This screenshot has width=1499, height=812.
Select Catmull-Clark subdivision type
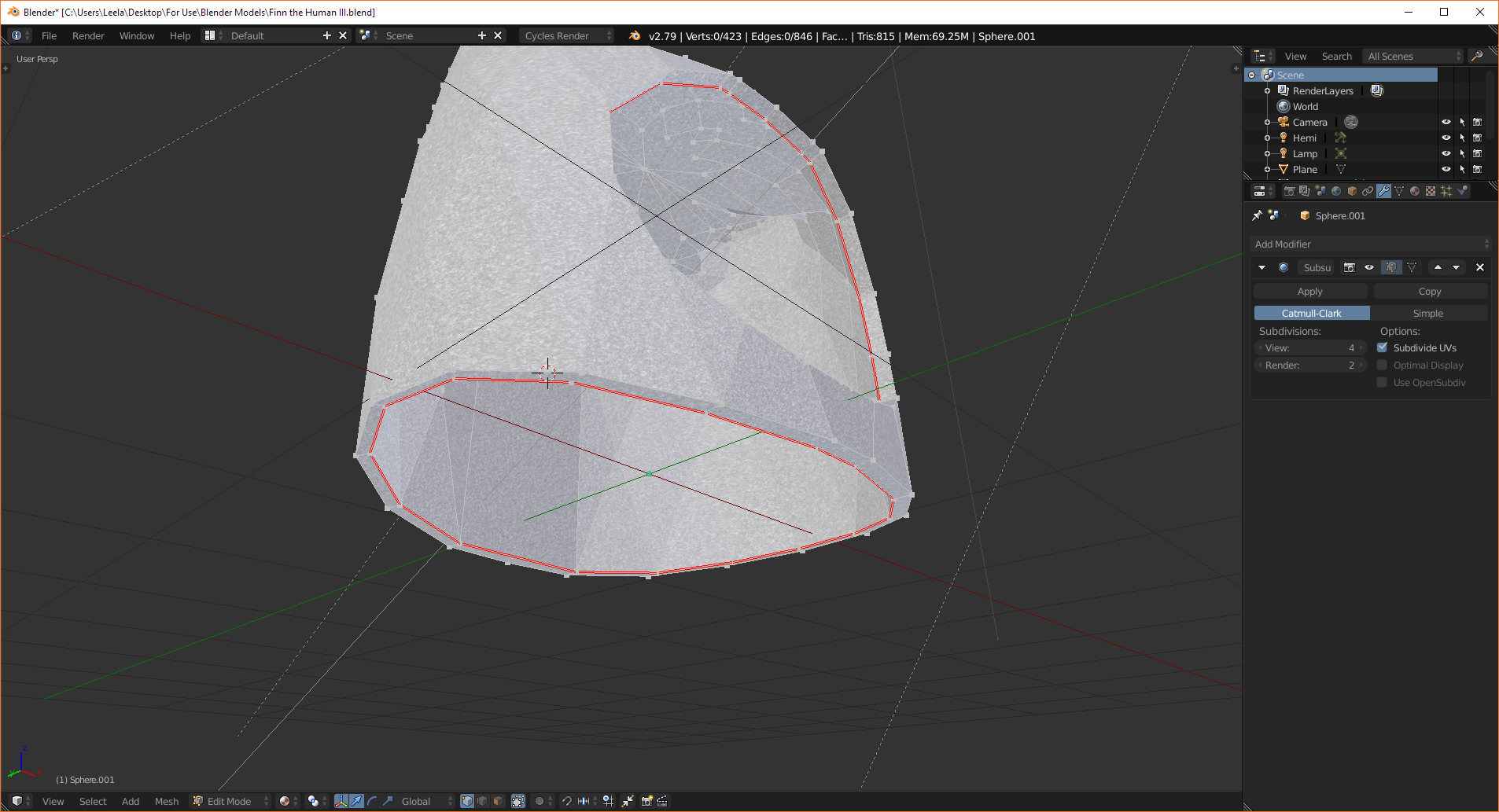tap(1311, 313)
